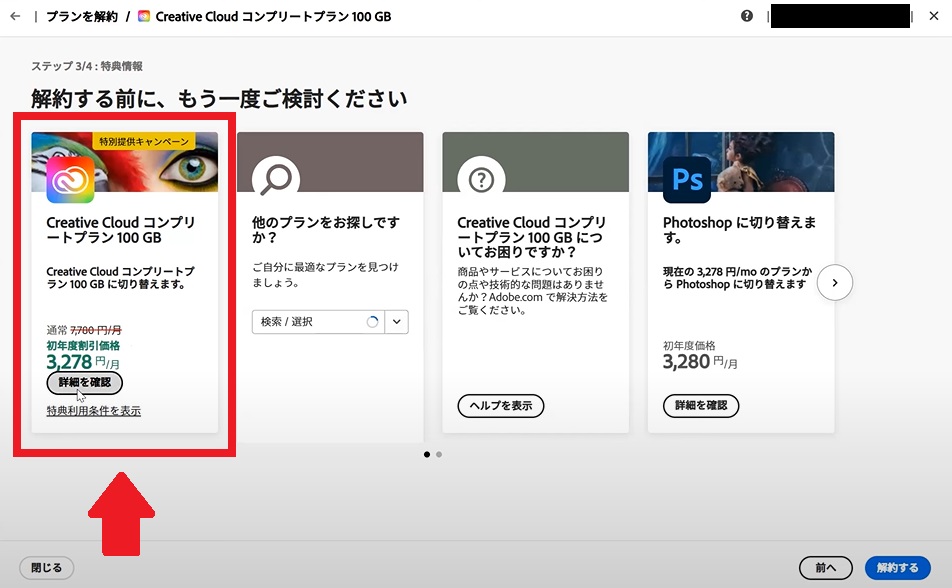The image size is (952, 588).
Task: Click 詳細を確認 on the Creative Cloud card
Action: [84, 383]
